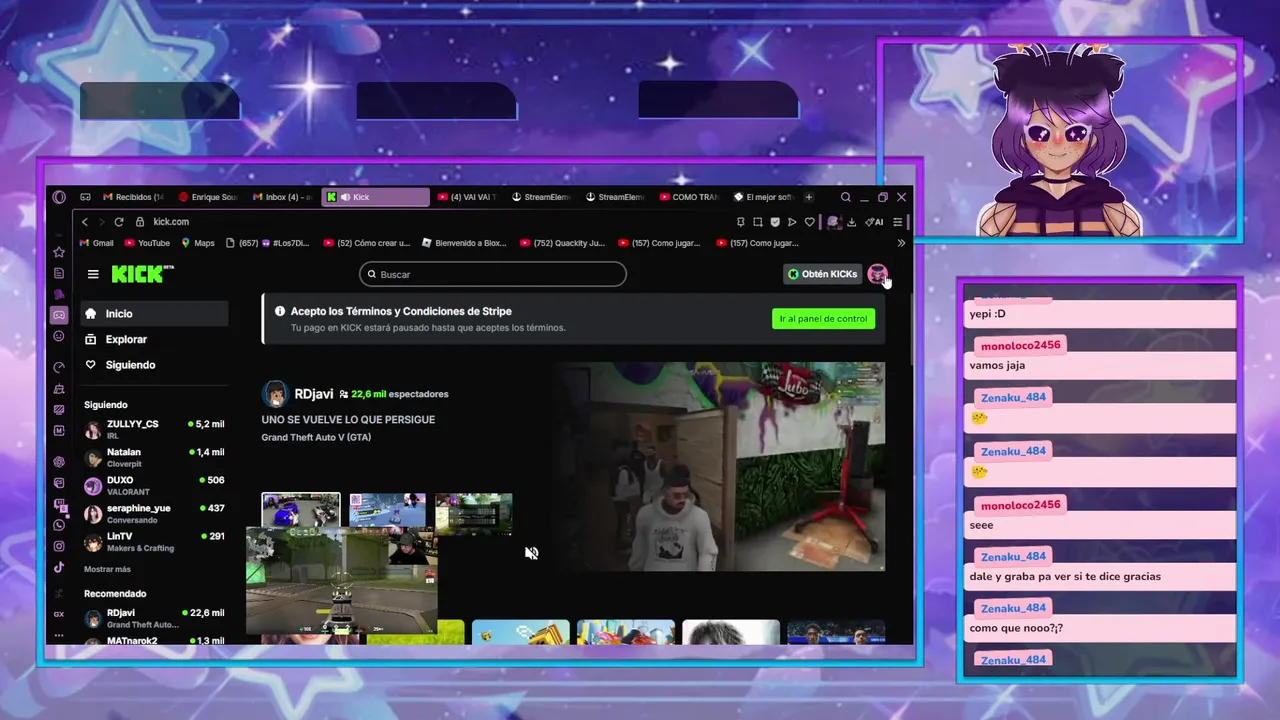1280x720 pixels.
Task: Reload the kick.com page
Action: pyautogui.click(x=119, y=222)
